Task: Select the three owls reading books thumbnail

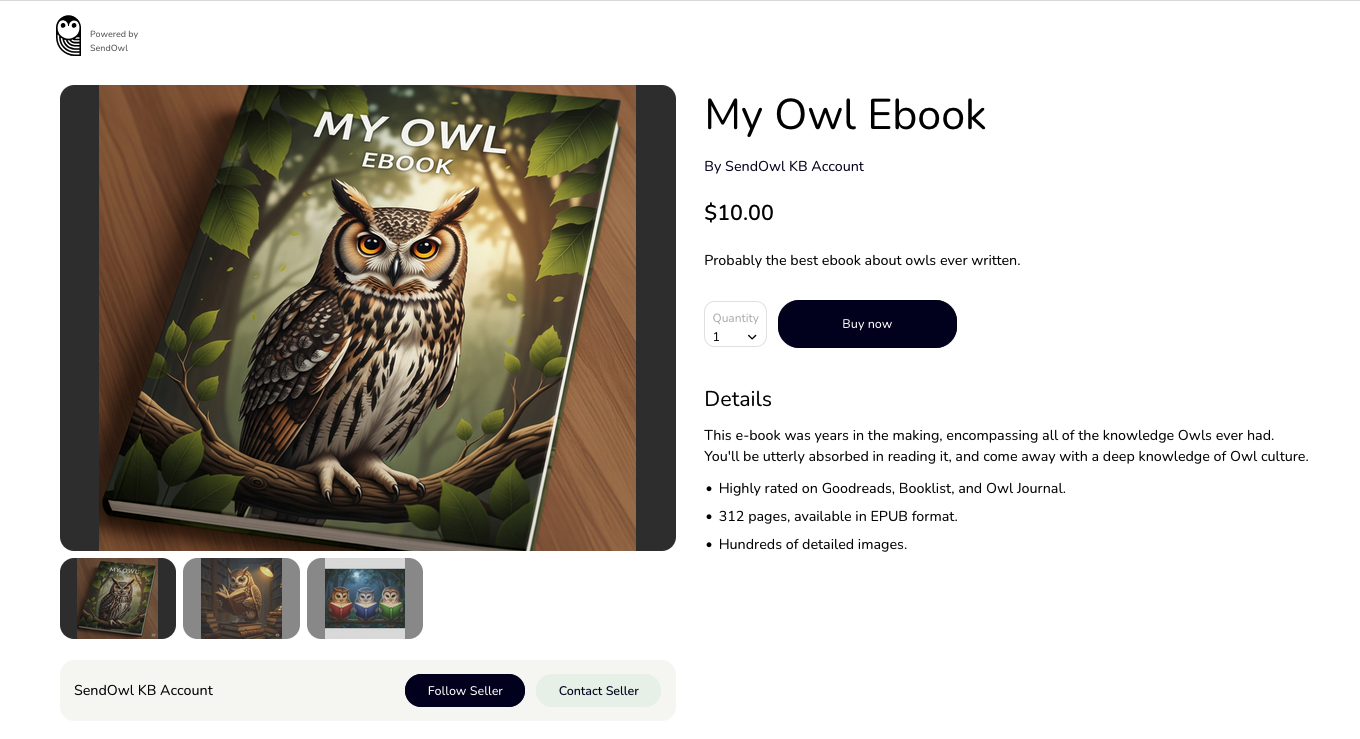Action: (365, 598)
